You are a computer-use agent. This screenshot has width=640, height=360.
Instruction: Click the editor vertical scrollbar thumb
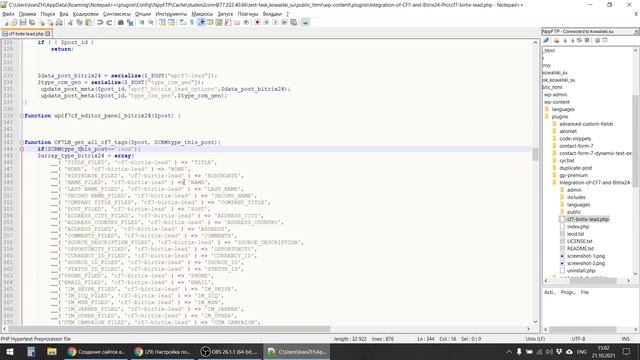coord(535,154)
